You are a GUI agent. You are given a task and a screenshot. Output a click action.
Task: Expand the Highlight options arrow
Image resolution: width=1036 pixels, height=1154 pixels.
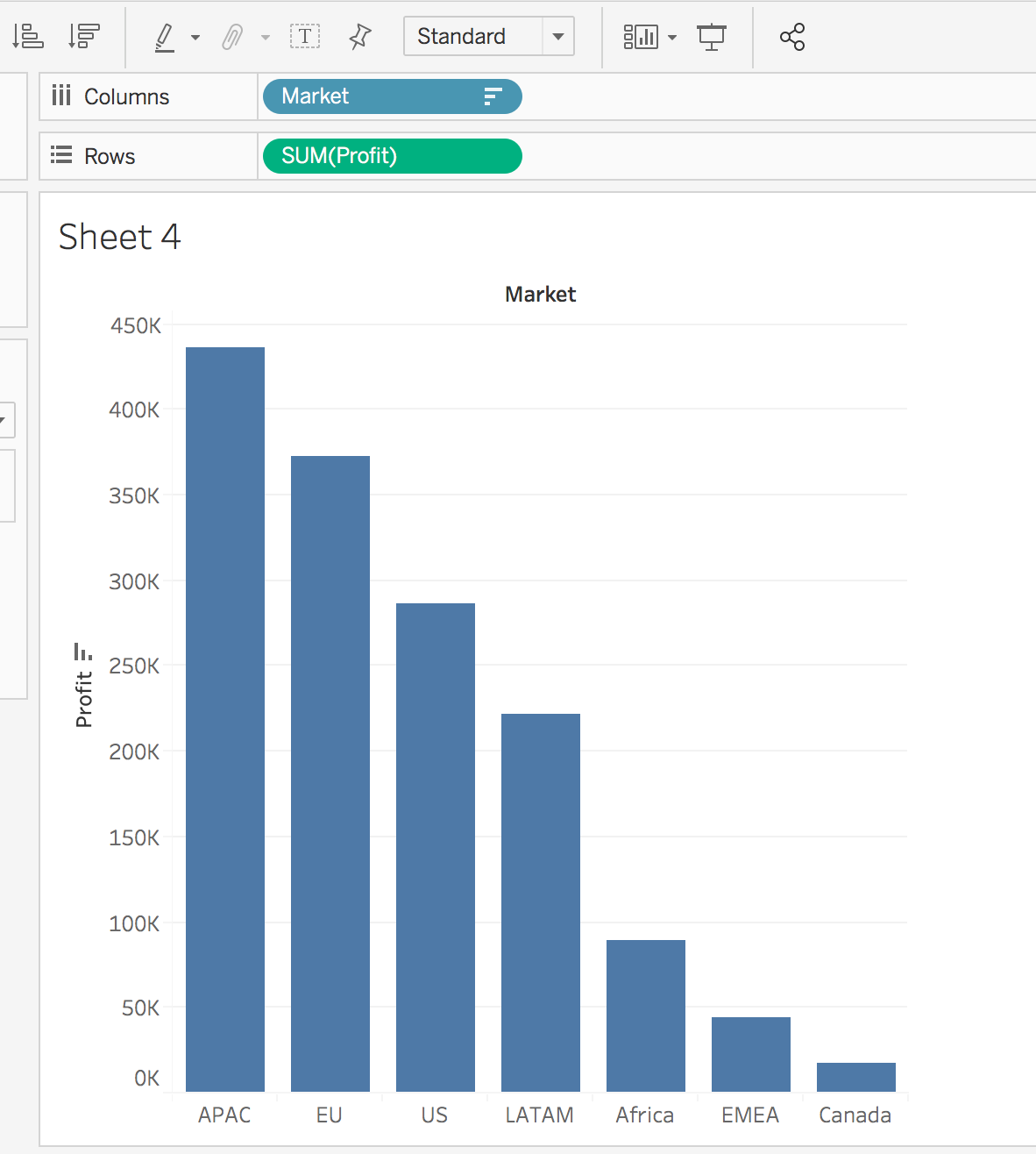point(195,38)
